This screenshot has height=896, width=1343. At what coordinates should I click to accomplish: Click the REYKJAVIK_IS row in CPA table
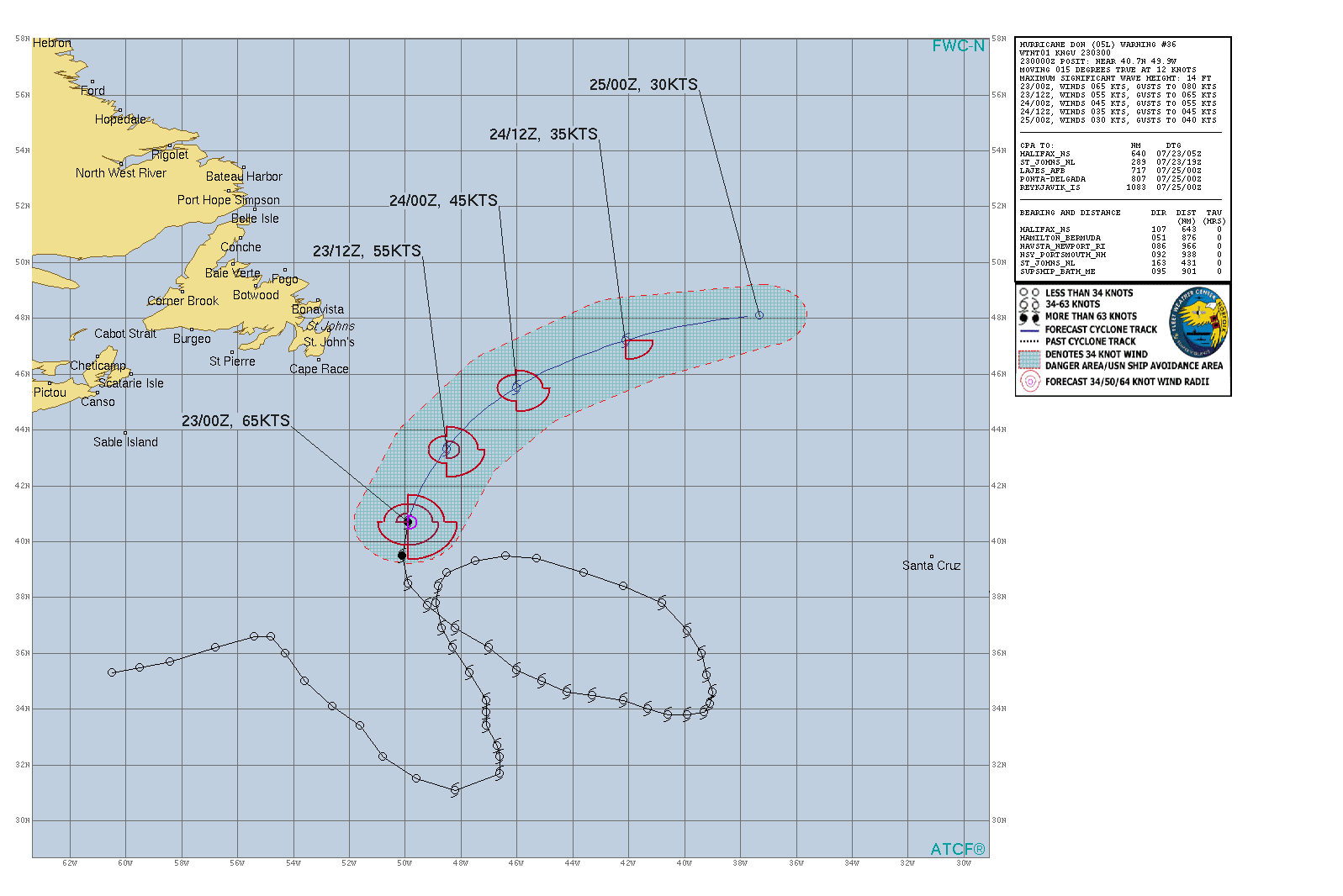pos(1110,187)
